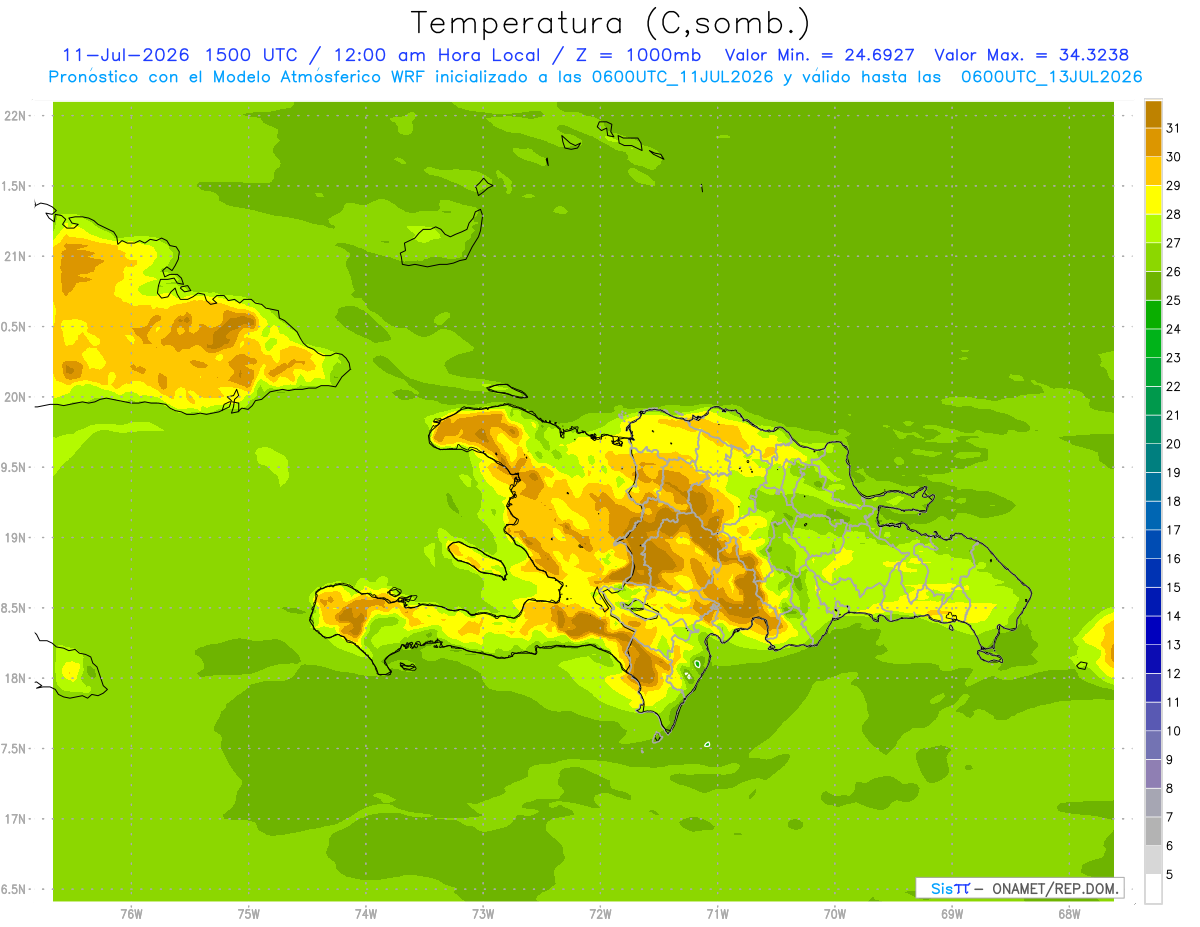Click the latitude label '20N'

[x=17, y=397]
